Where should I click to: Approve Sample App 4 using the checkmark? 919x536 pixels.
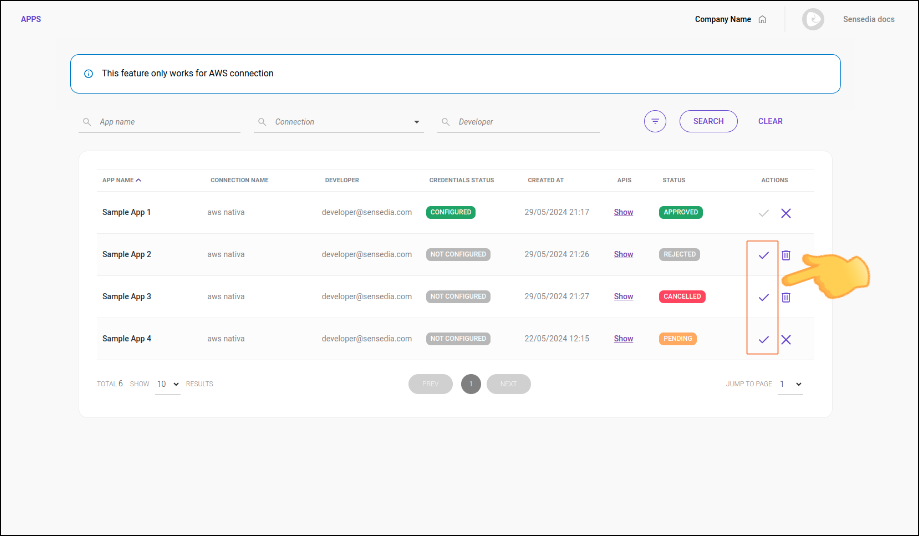[763, 339]
